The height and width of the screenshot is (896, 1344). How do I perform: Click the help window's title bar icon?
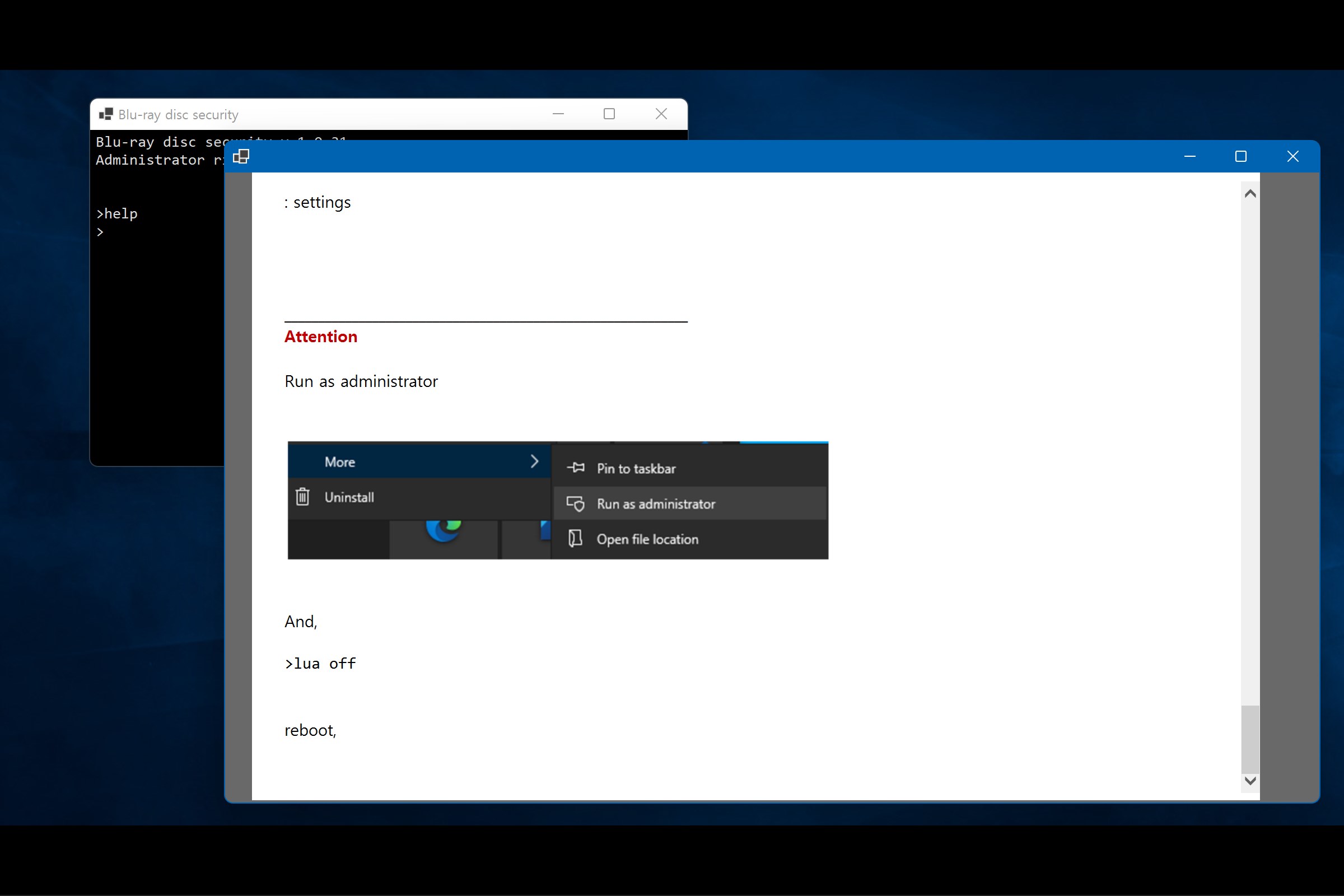tap(241, 157)
